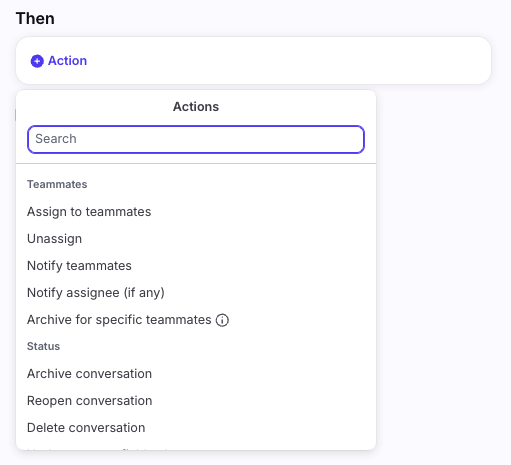Click the Status section header
Viewport: 511px width, 465px height.
point(43,346)
